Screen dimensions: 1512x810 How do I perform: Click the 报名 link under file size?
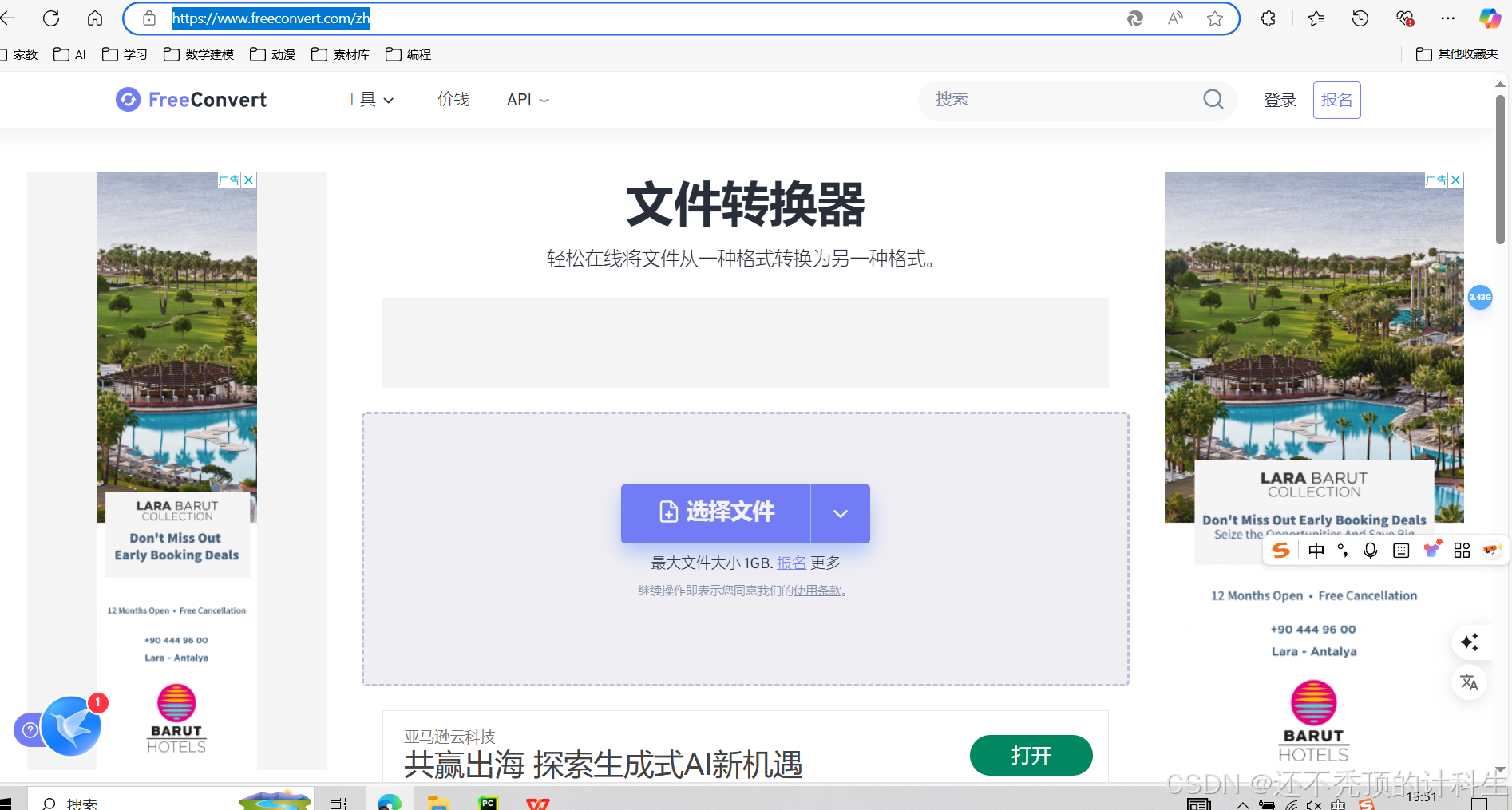click(791, 563)
